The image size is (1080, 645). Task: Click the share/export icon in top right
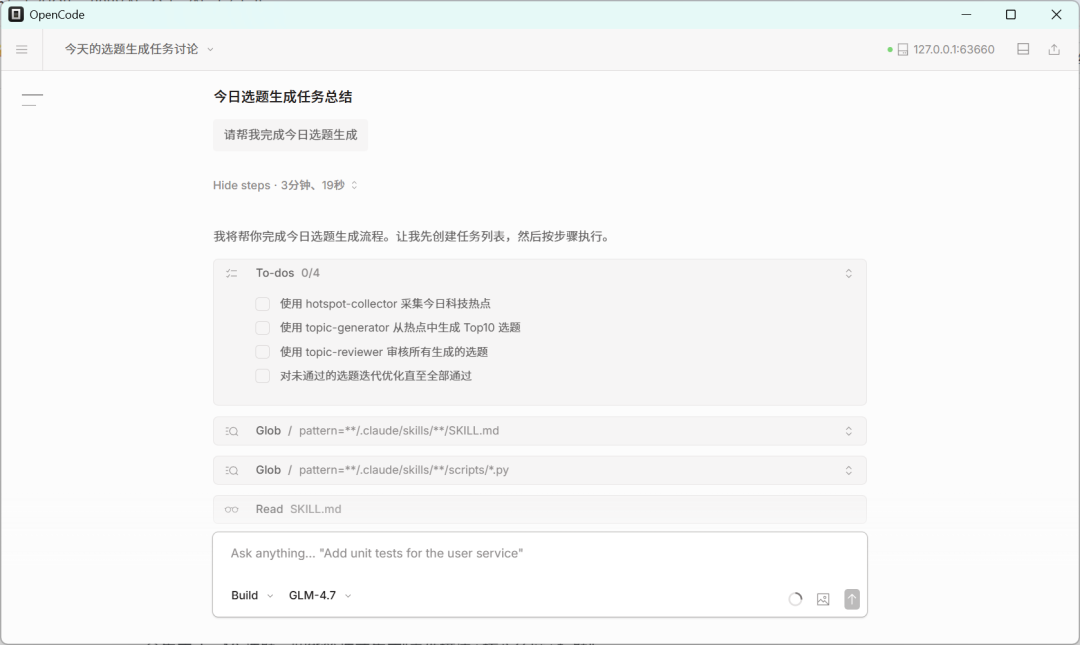[1054, 48]
